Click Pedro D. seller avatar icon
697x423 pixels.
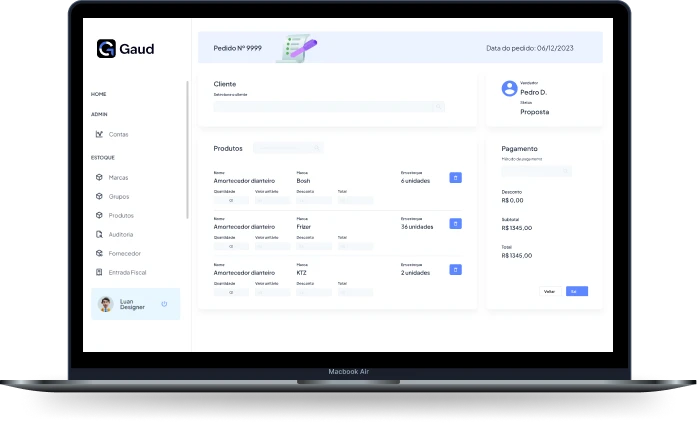[x=509, y=89]
